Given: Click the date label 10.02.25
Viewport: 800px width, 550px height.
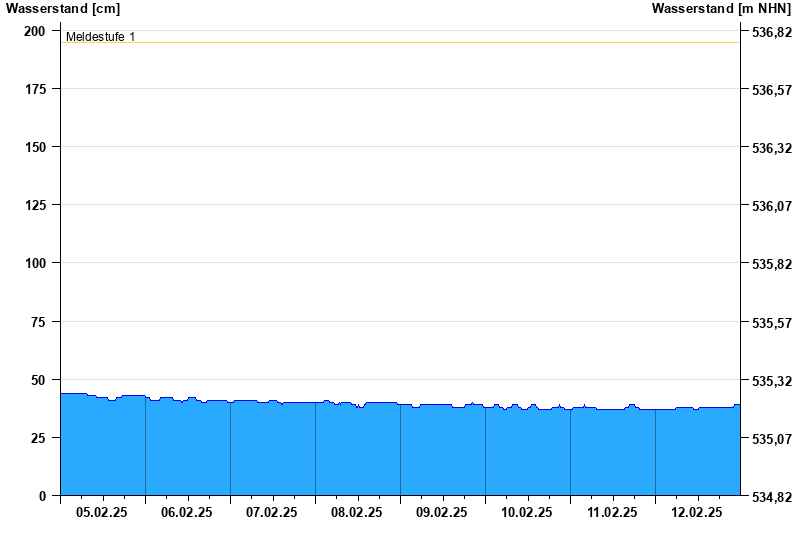Looking at the screenshot, I should 527,513.
